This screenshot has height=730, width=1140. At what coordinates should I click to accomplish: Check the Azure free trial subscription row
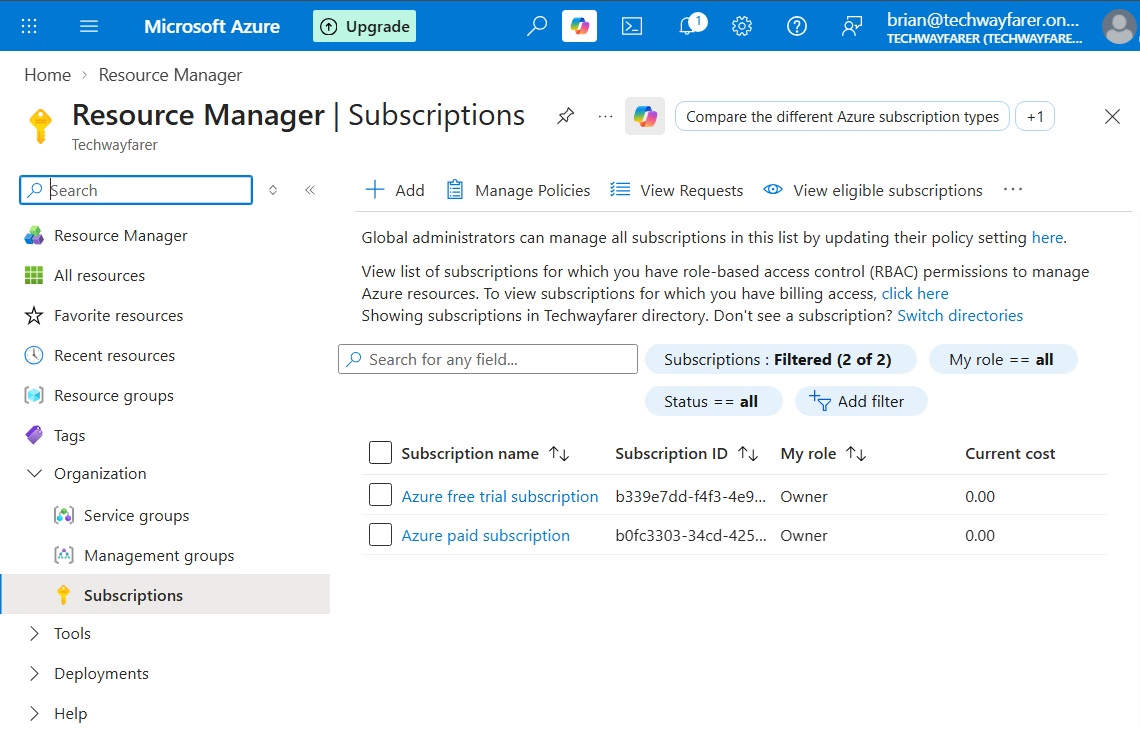380,495
